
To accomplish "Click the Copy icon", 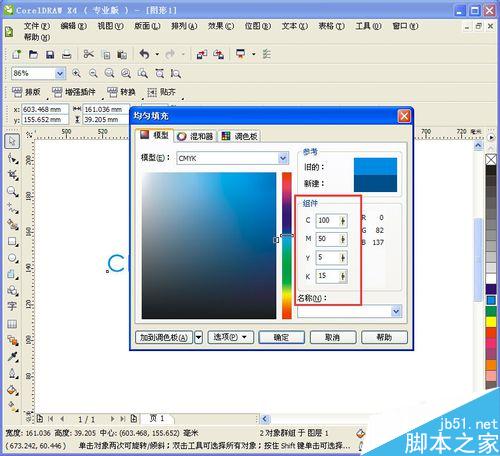I will pos(106,54).
